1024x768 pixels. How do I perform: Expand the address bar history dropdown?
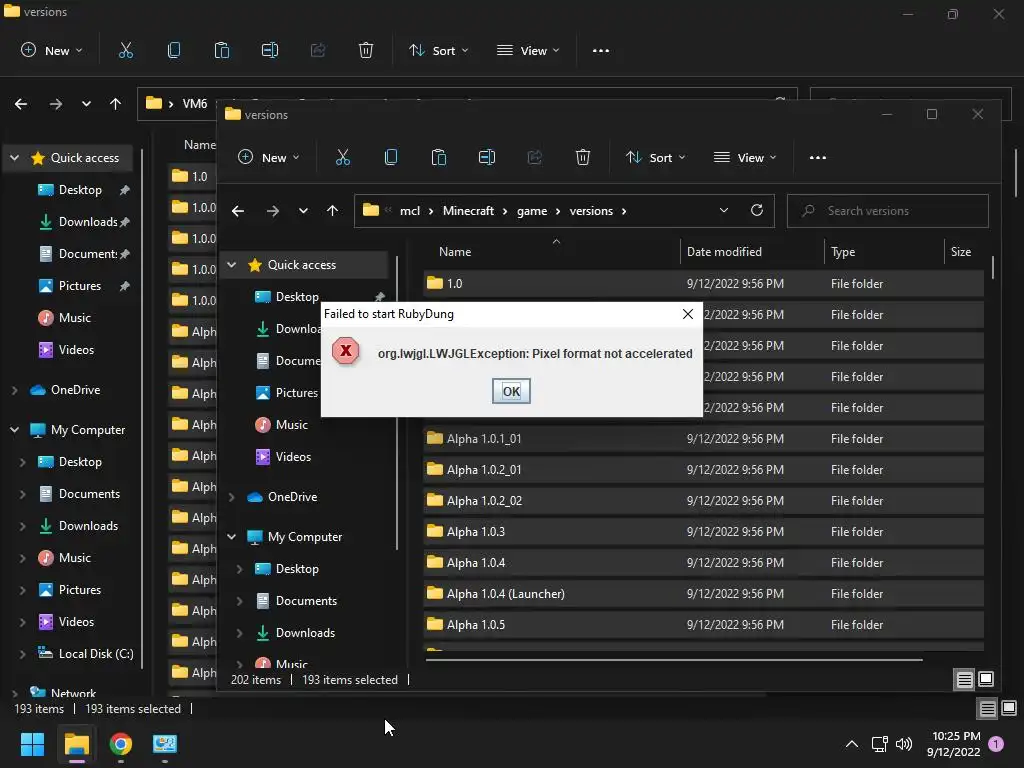pyautogui.click(x=724, y=210)
